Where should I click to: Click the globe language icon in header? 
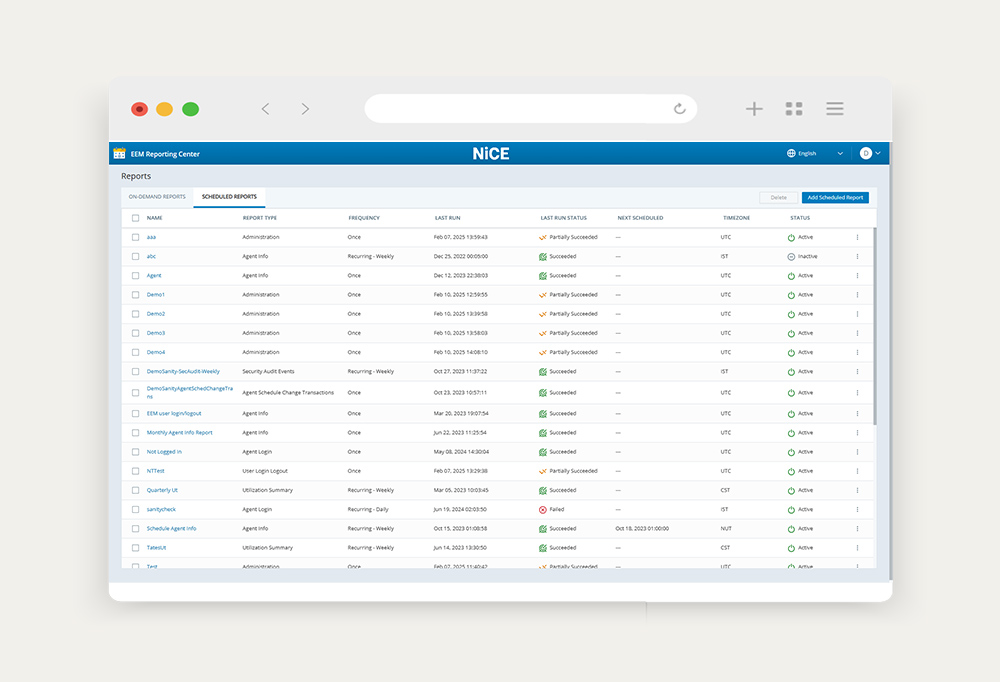pyautogui.click(x=790, y=153)
